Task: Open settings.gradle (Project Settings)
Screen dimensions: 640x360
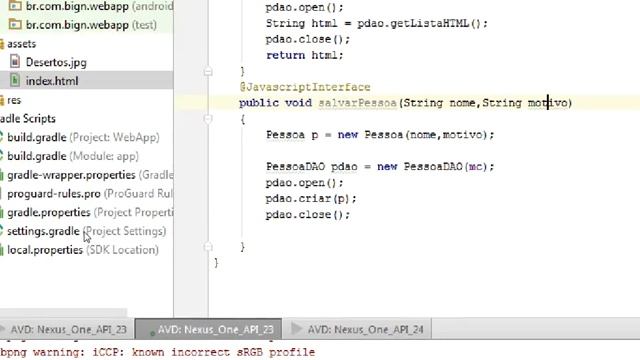Action: (87, 231)
